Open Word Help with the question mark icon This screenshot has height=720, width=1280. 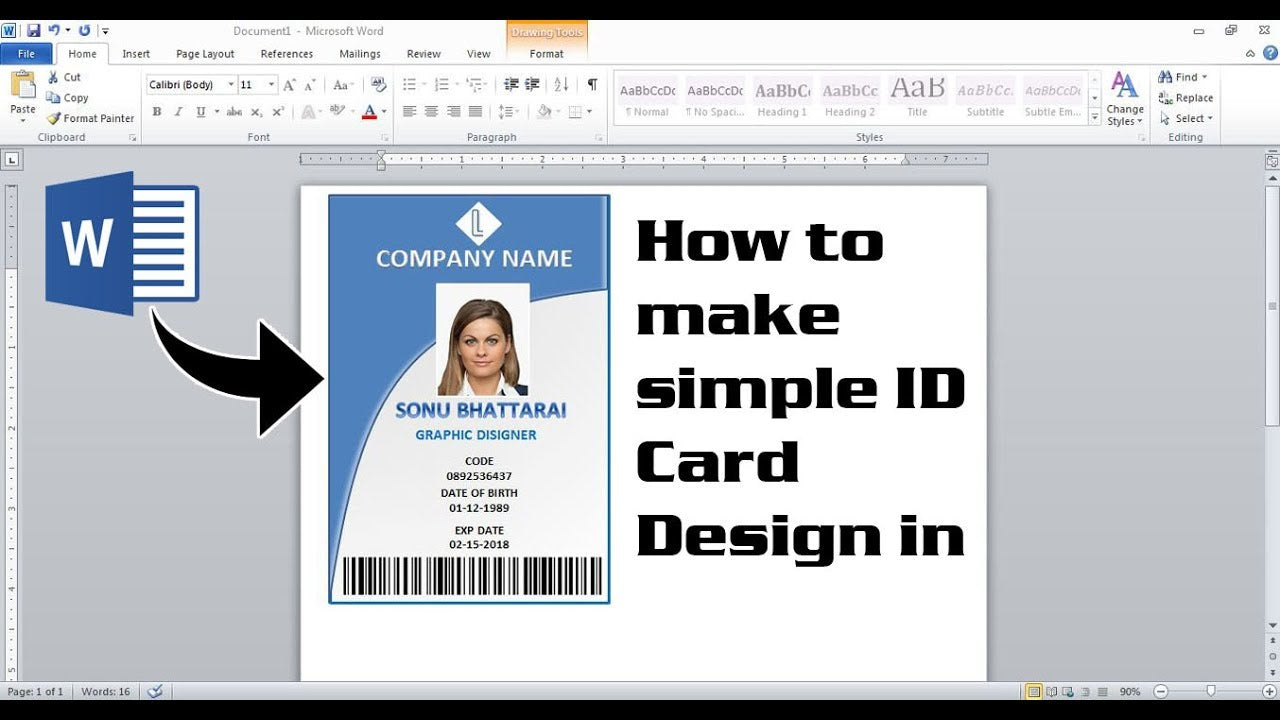click(x=1268, y=54)
